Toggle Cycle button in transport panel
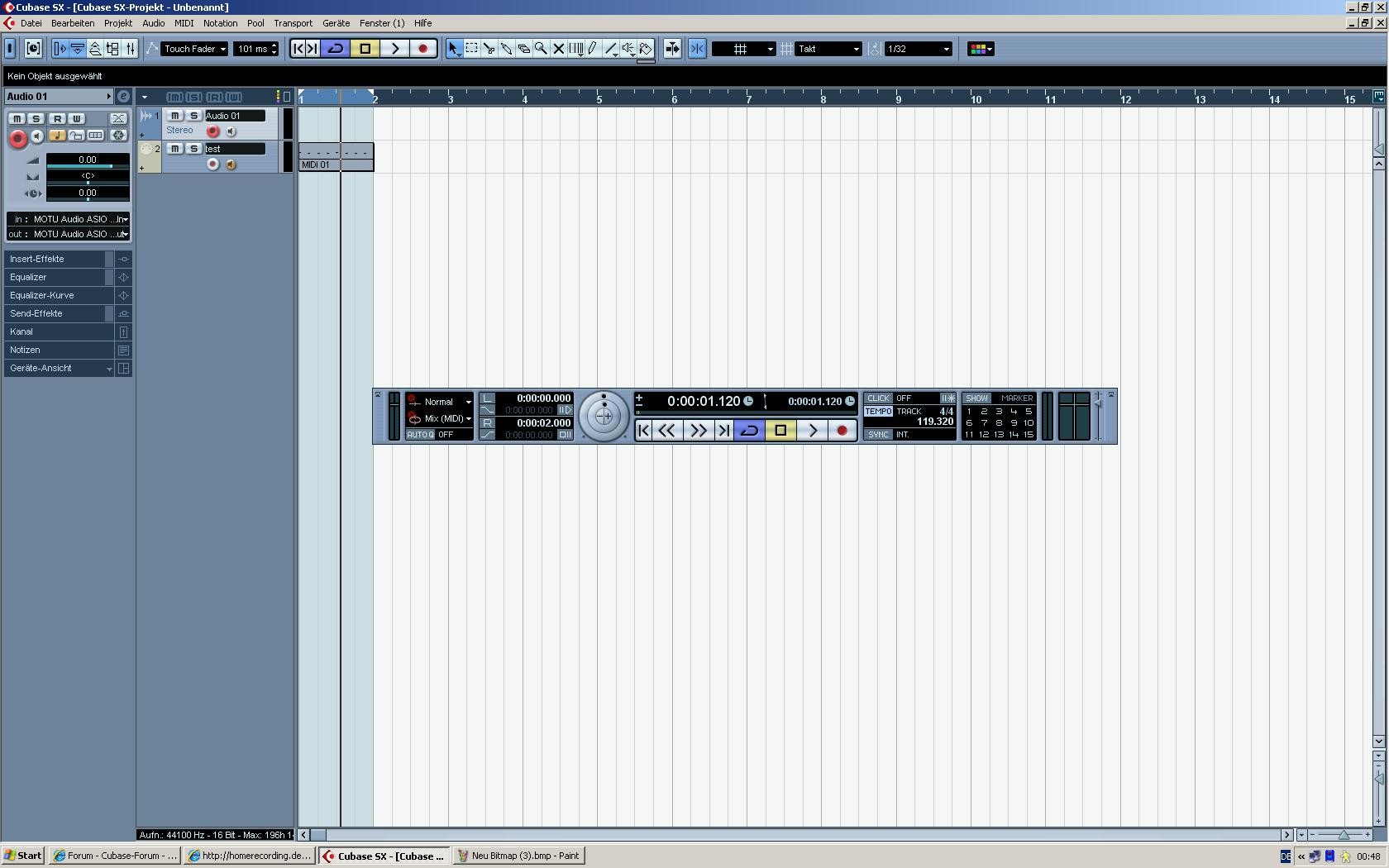 (x=749, y=430)
